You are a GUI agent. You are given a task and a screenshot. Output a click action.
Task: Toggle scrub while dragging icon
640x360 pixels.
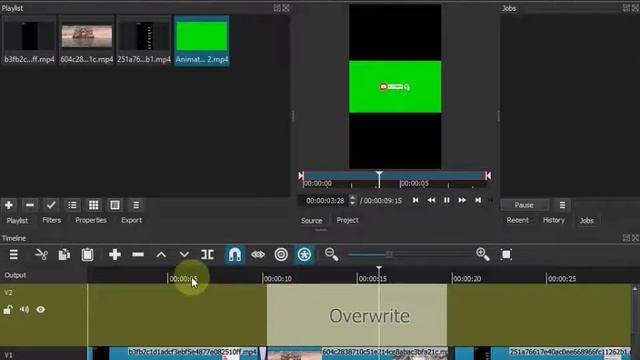coord(258,255)
